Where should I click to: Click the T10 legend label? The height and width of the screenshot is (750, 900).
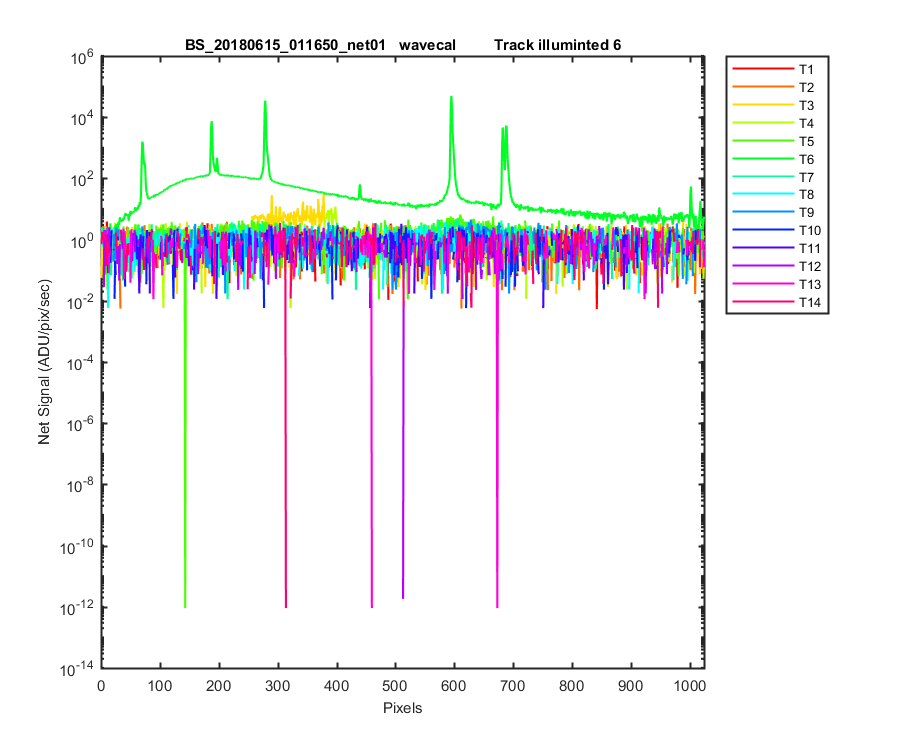coord(809,231)
